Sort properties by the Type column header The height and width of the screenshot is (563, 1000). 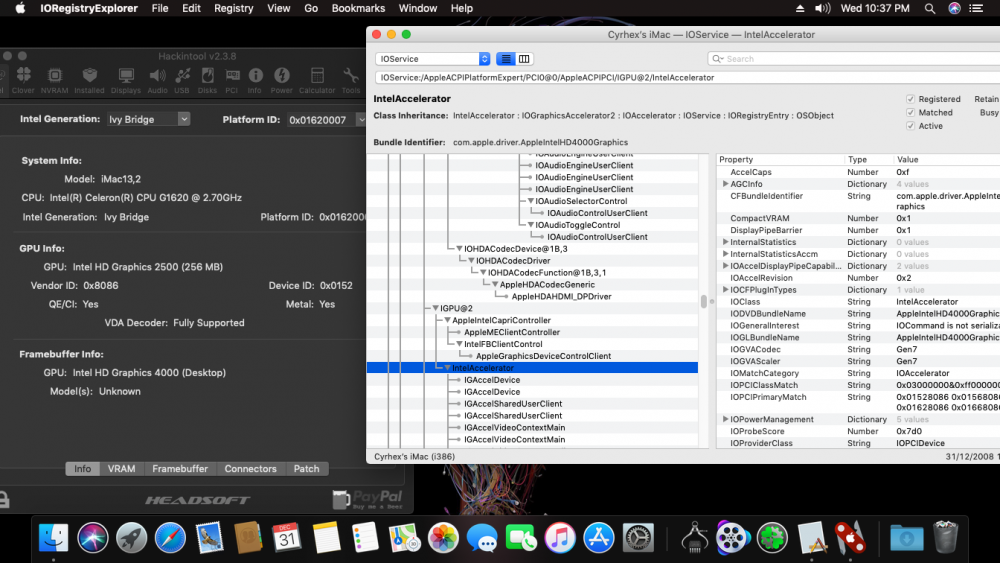pos(868,159)
